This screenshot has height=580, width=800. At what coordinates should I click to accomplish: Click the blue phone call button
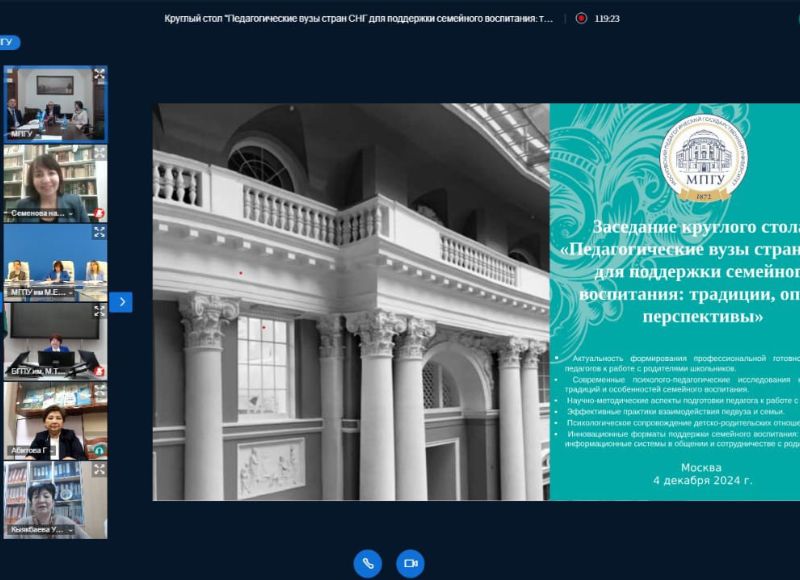368,563
